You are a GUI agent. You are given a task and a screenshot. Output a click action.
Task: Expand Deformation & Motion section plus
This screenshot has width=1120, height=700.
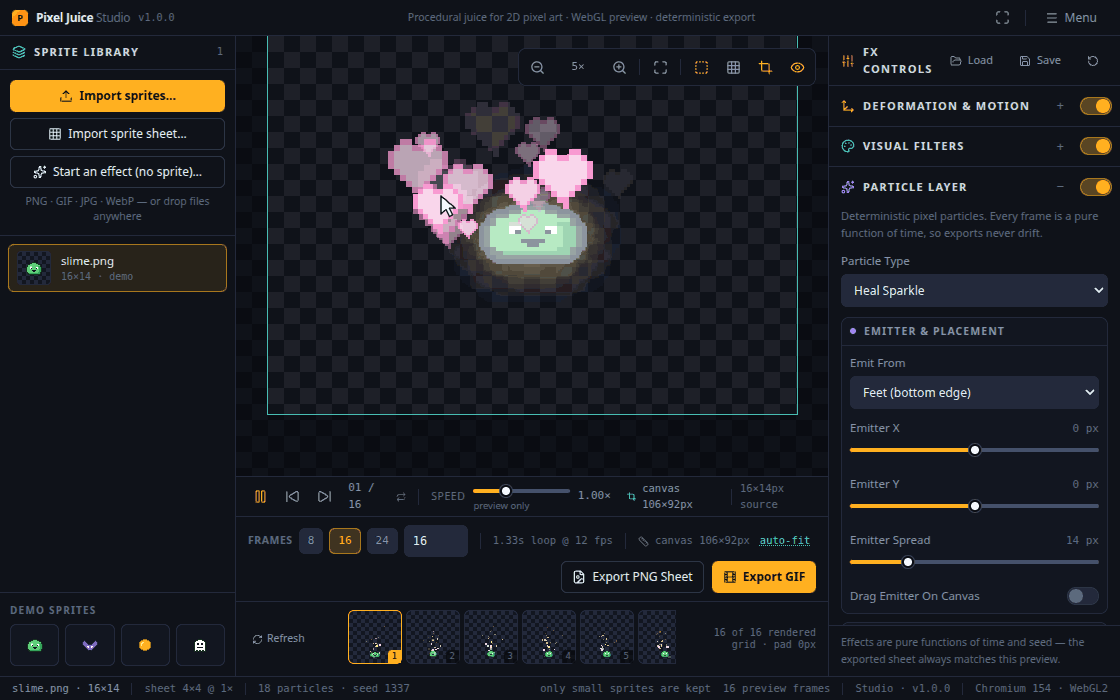pyautogui.click(x=1060, y=106)
